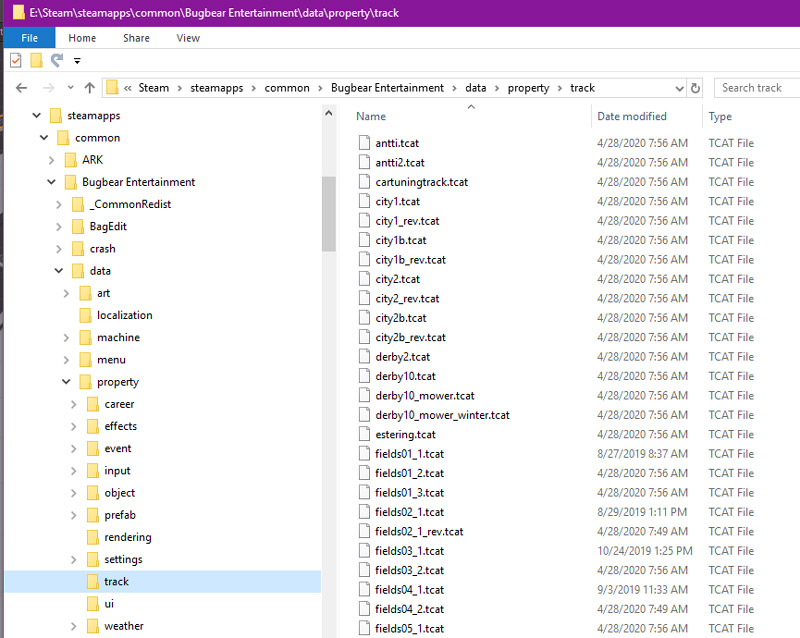Select the effects folder in tree

(x=120, y=426)
